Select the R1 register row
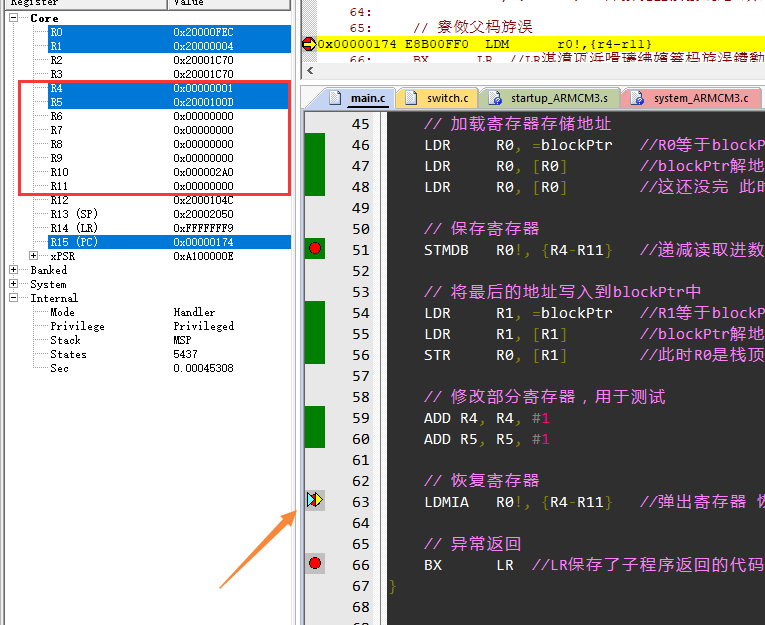Image resolution: width=765 pixels, height=625 pixels. point(169,46)
